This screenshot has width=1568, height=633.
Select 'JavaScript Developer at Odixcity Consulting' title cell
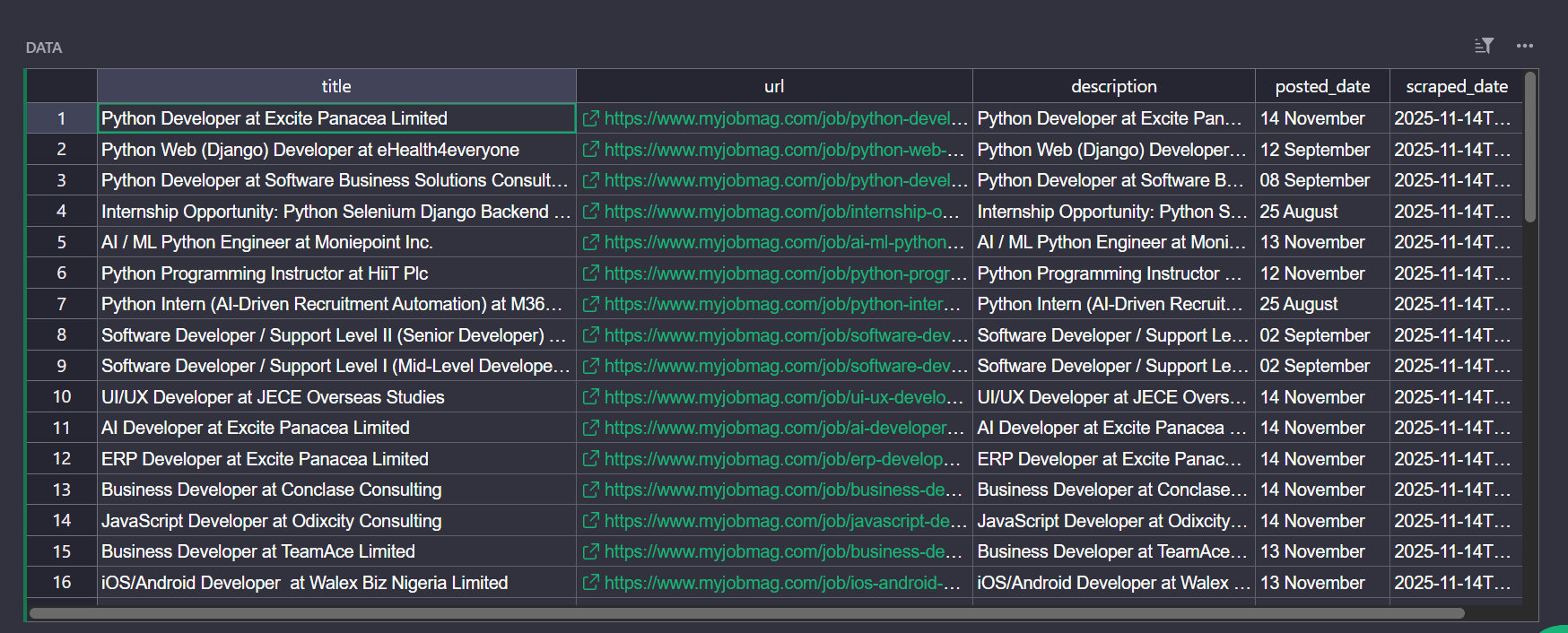[336, 521]
